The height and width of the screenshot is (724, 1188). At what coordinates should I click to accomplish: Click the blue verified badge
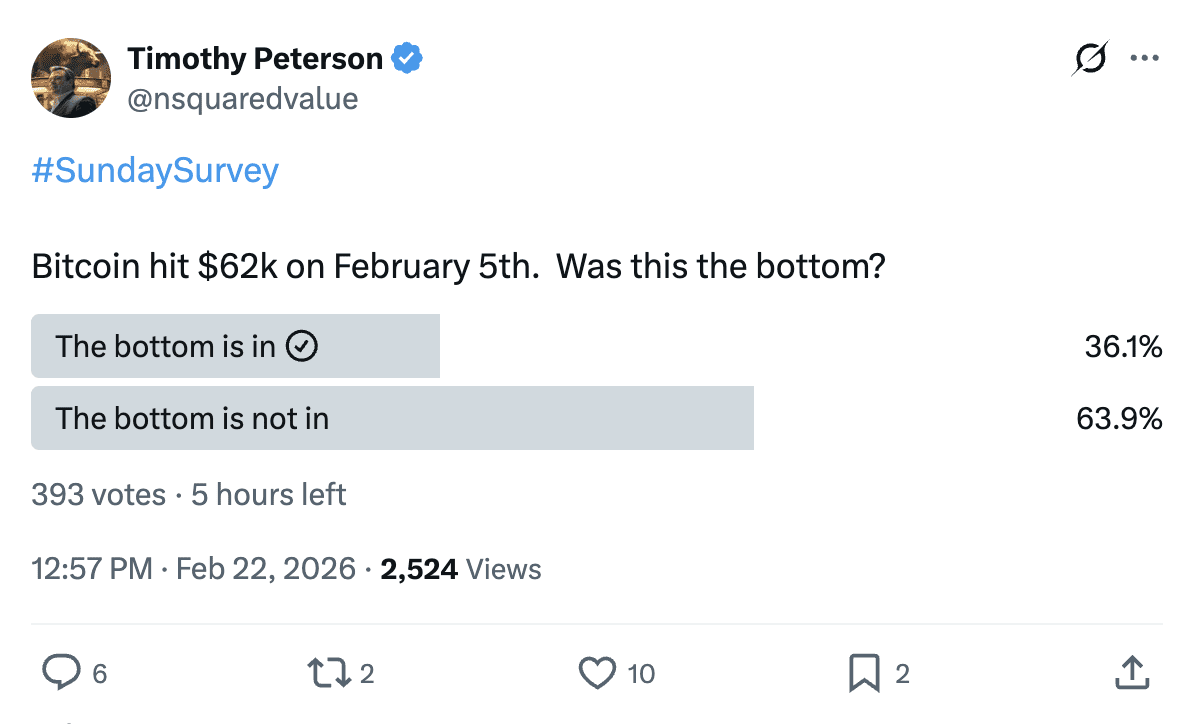coord(406,59)
